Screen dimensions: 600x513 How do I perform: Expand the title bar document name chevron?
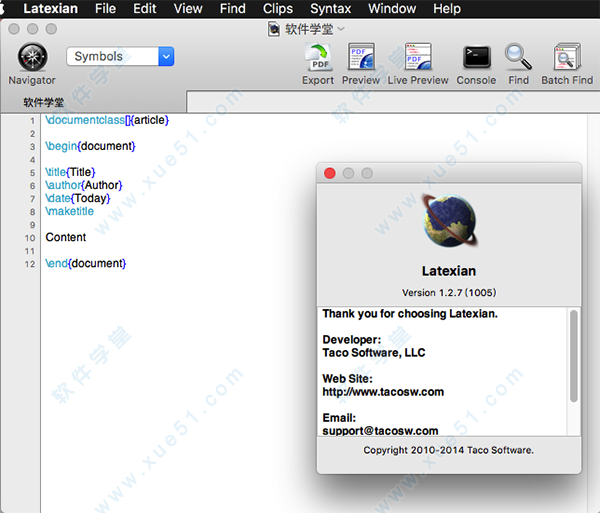[341, 29]
